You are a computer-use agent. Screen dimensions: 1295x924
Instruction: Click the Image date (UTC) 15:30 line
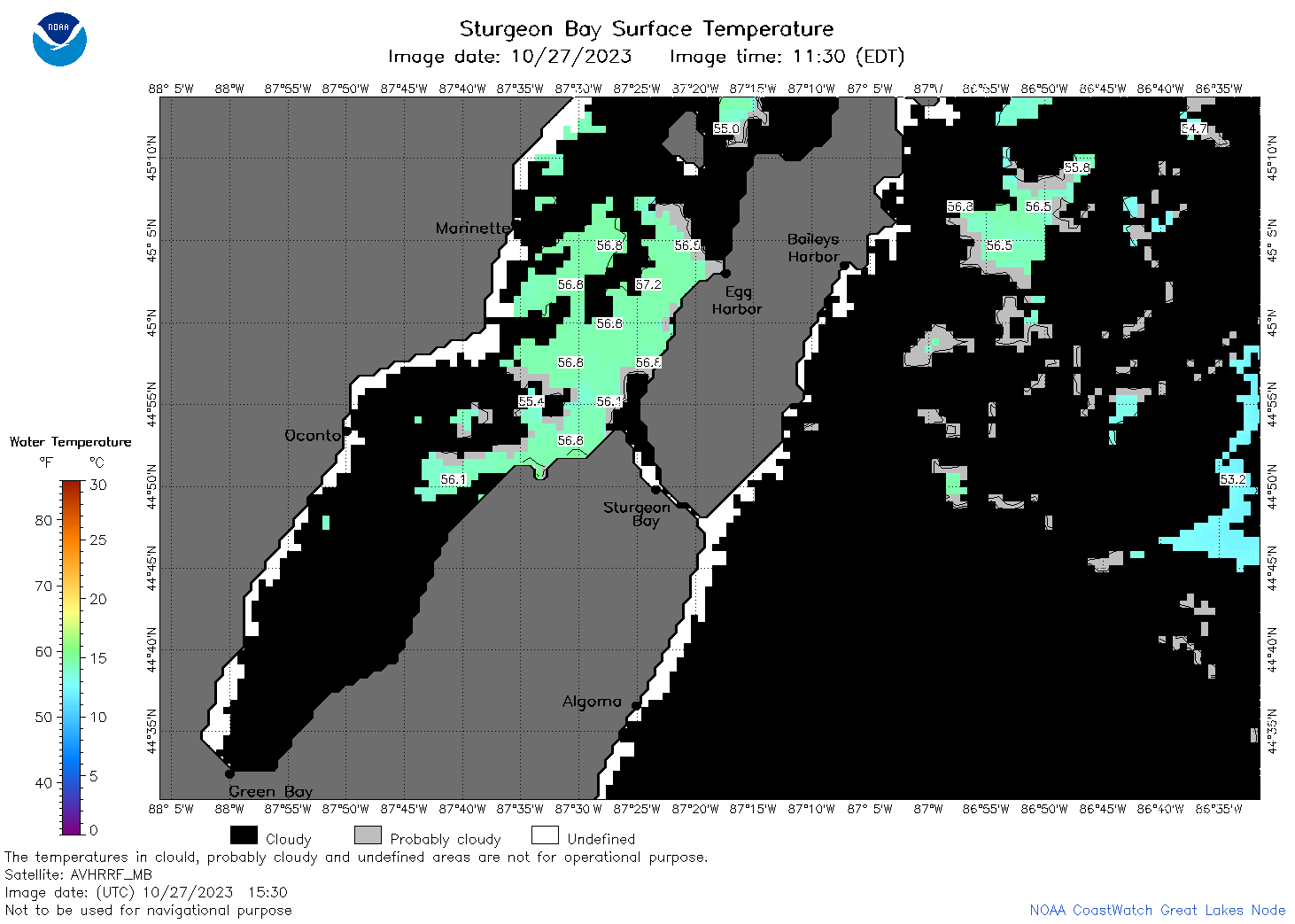146,892
